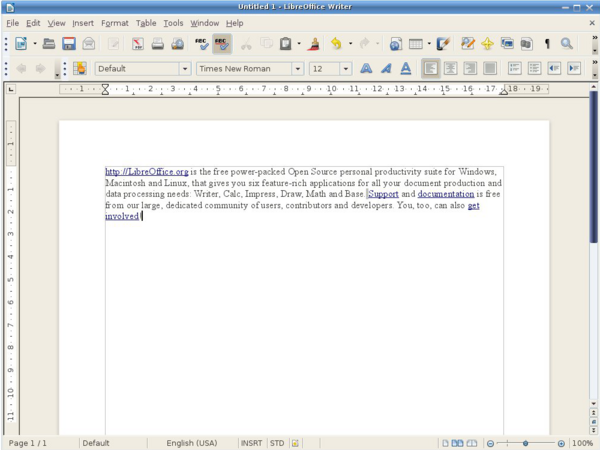Click the documentation link in the text
This screenshot has height=450, width=600.
click(x=445, y=194)
